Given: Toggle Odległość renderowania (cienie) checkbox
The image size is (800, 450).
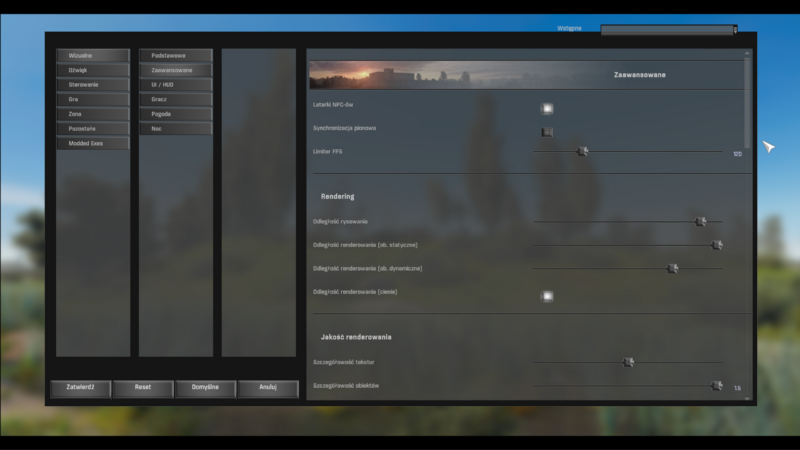Looking at the screenshot, I should pos(547,296).
